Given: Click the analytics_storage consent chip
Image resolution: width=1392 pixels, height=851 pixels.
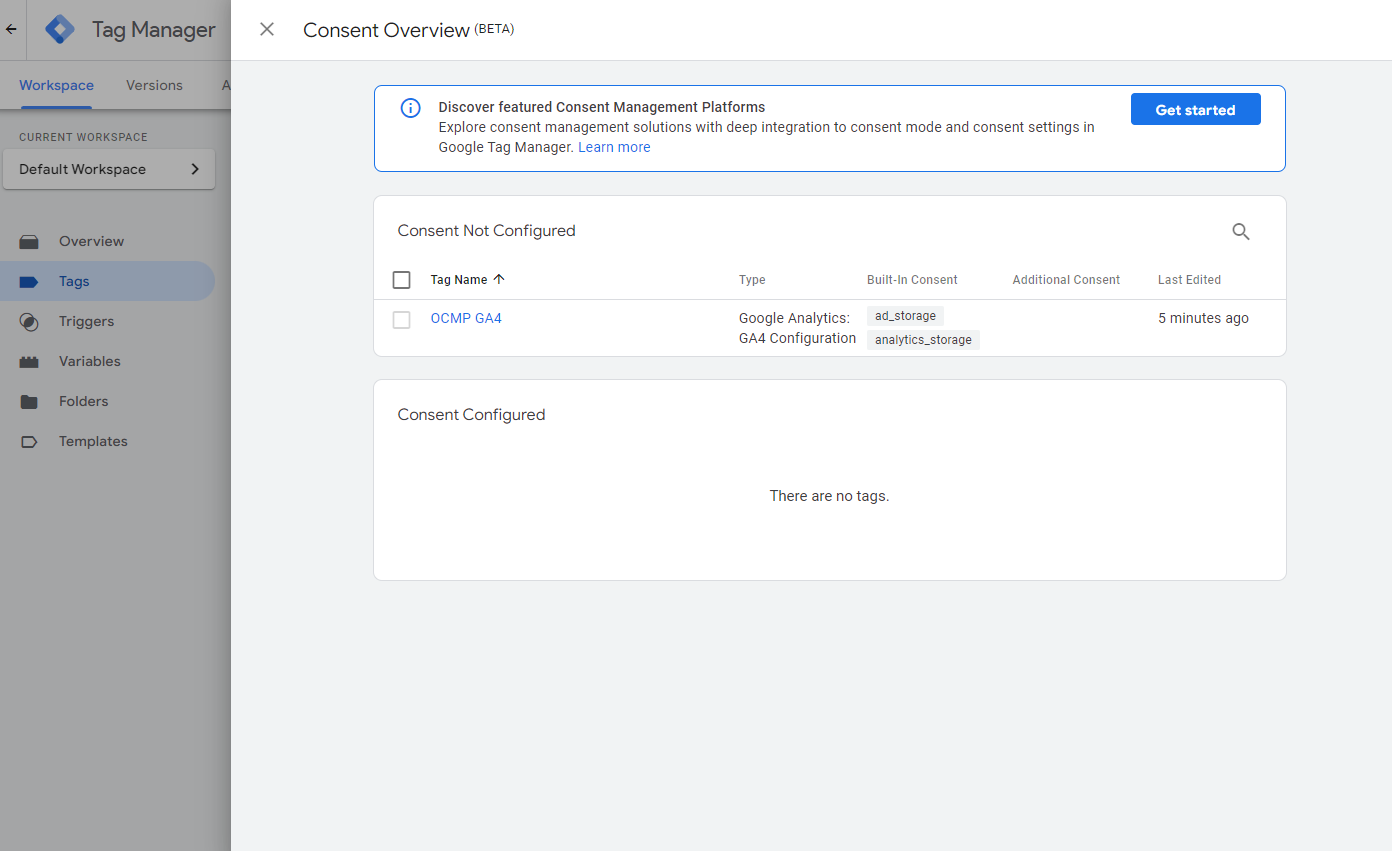Looking at the screenshot, I should (923, 340).
